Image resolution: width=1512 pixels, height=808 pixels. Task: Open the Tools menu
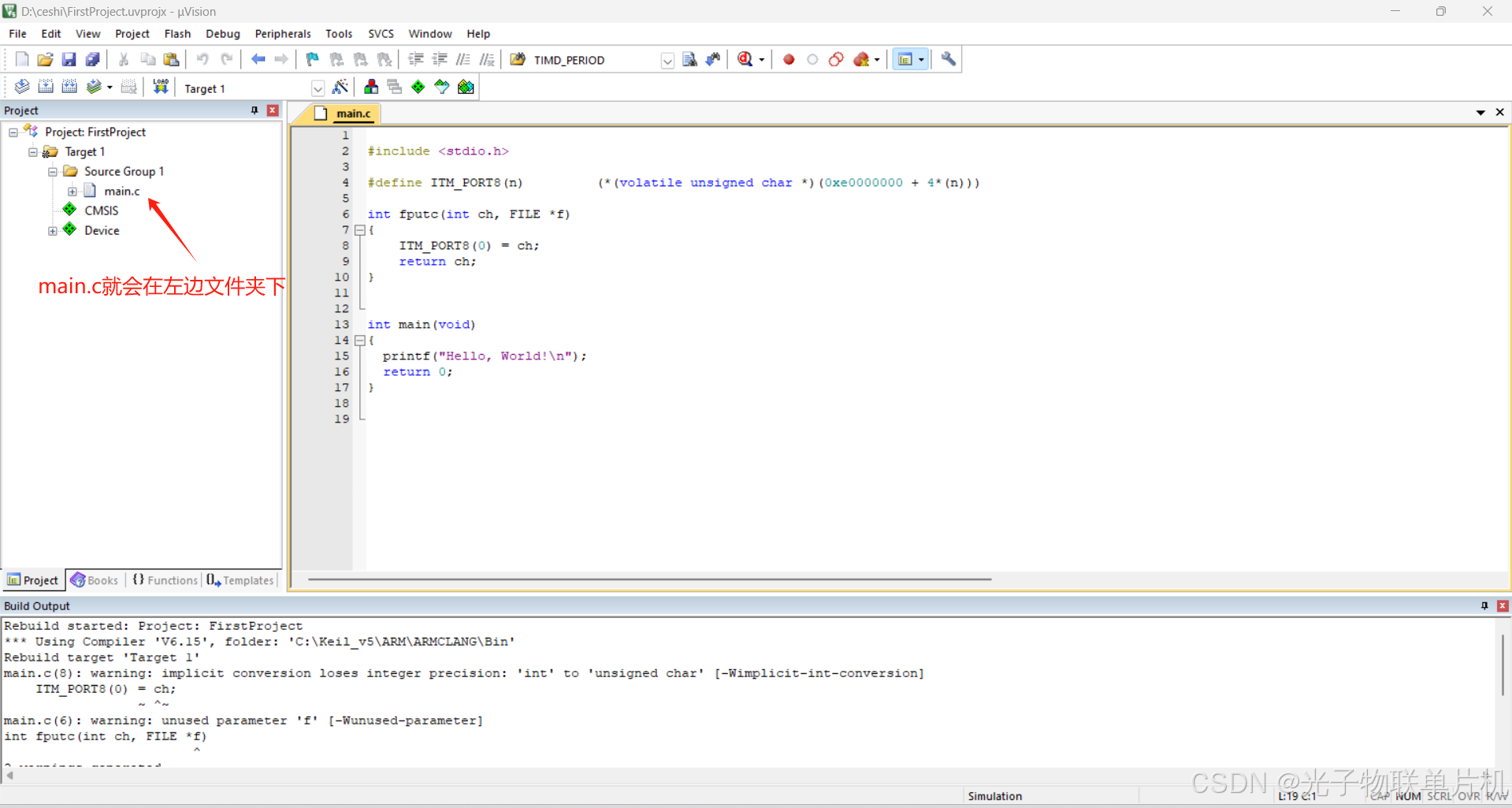point(339,34)
